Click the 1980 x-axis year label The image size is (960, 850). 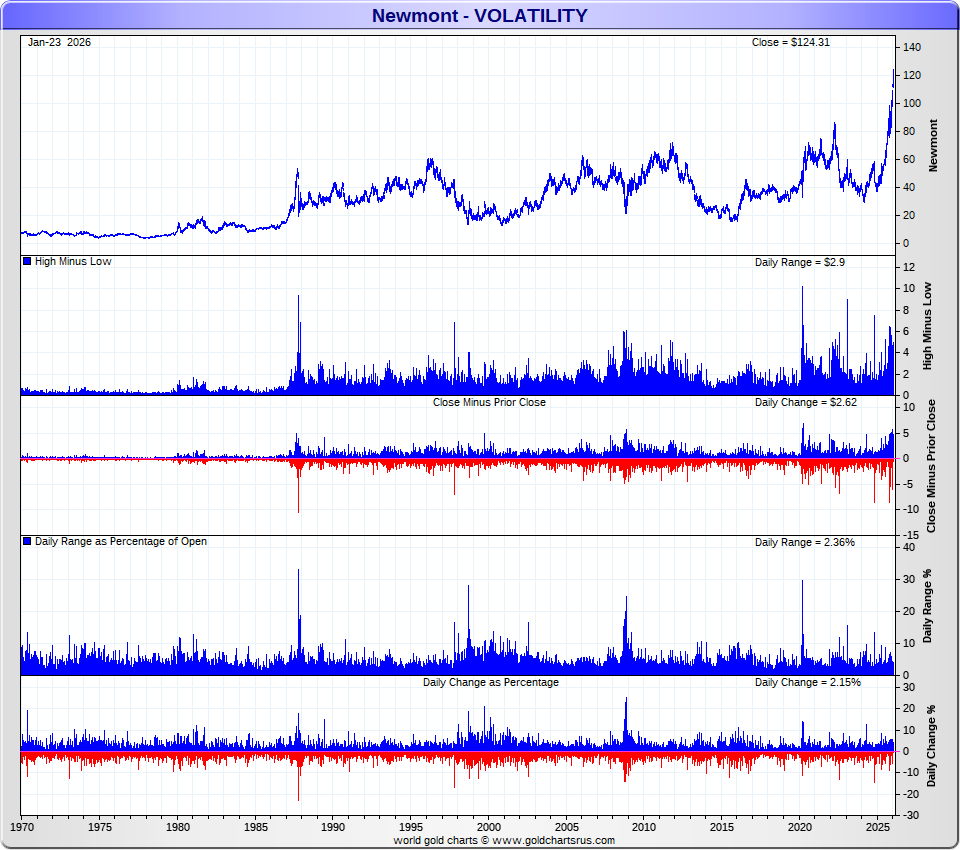click(178, 827)
